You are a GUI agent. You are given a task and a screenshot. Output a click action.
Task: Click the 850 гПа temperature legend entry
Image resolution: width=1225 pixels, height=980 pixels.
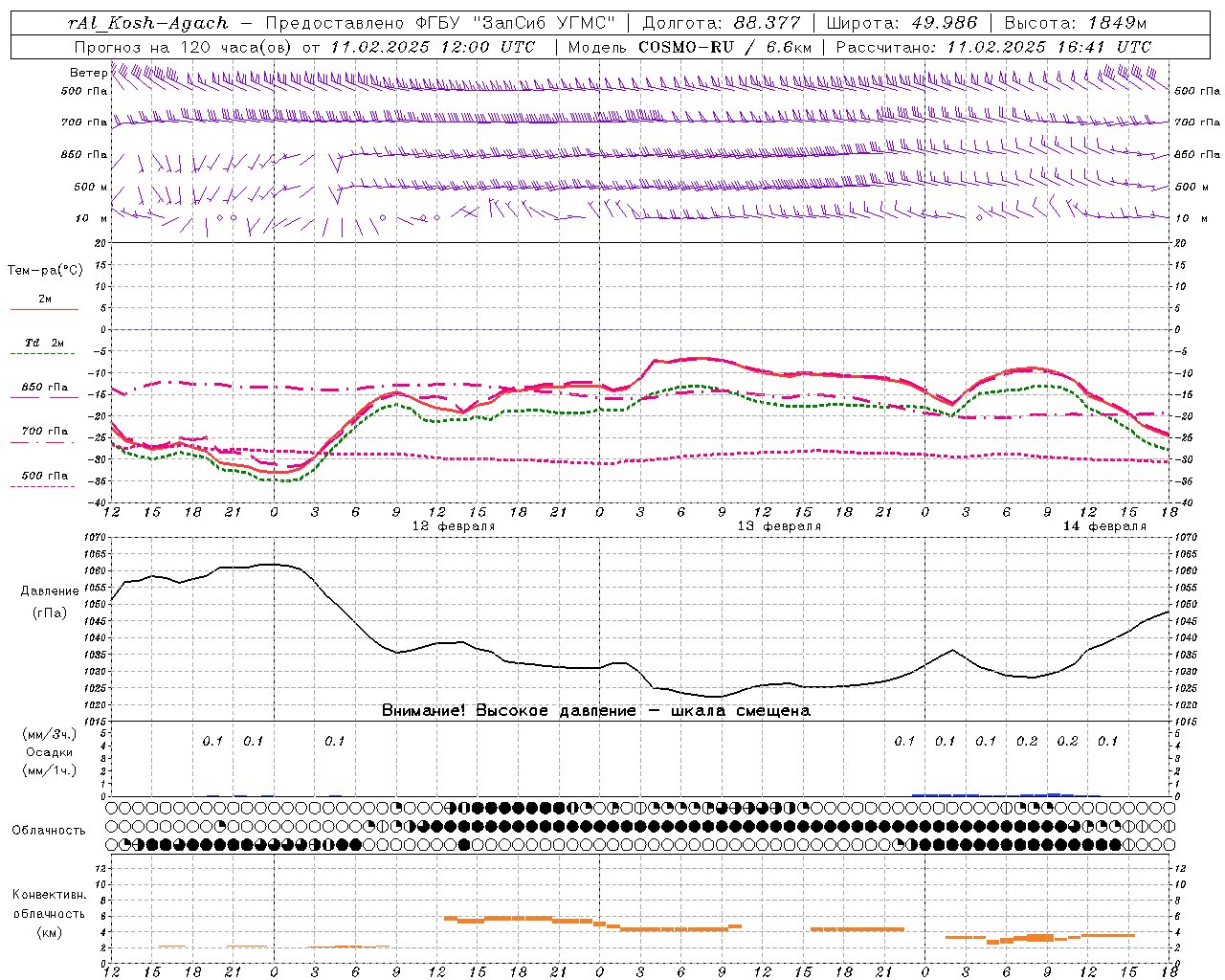tap(45, 388)
